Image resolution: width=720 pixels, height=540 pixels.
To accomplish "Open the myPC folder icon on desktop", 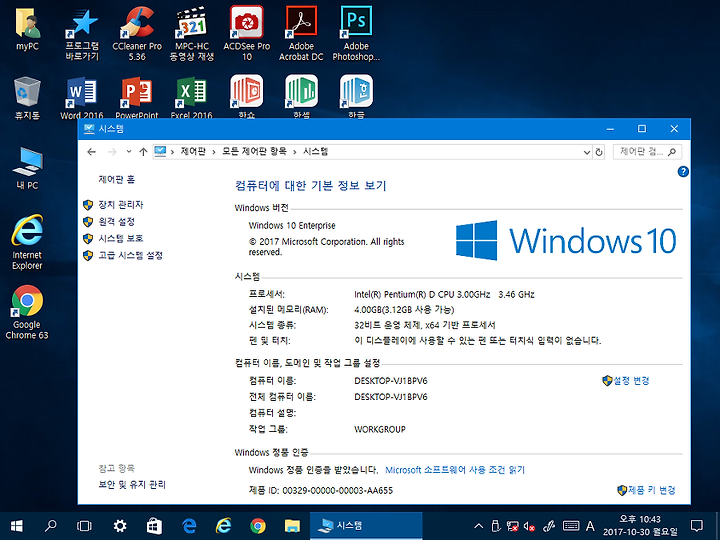I will [x=27, y=30].
